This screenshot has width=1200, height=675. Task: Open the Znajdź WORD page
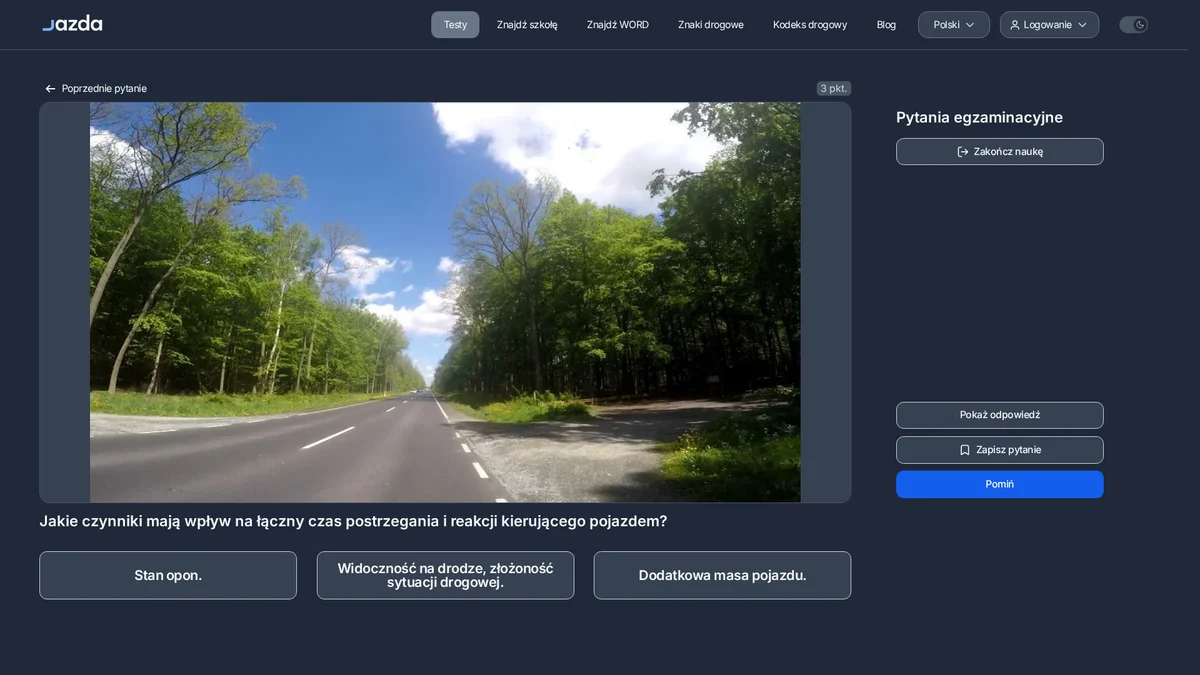[x=618, y=25]
